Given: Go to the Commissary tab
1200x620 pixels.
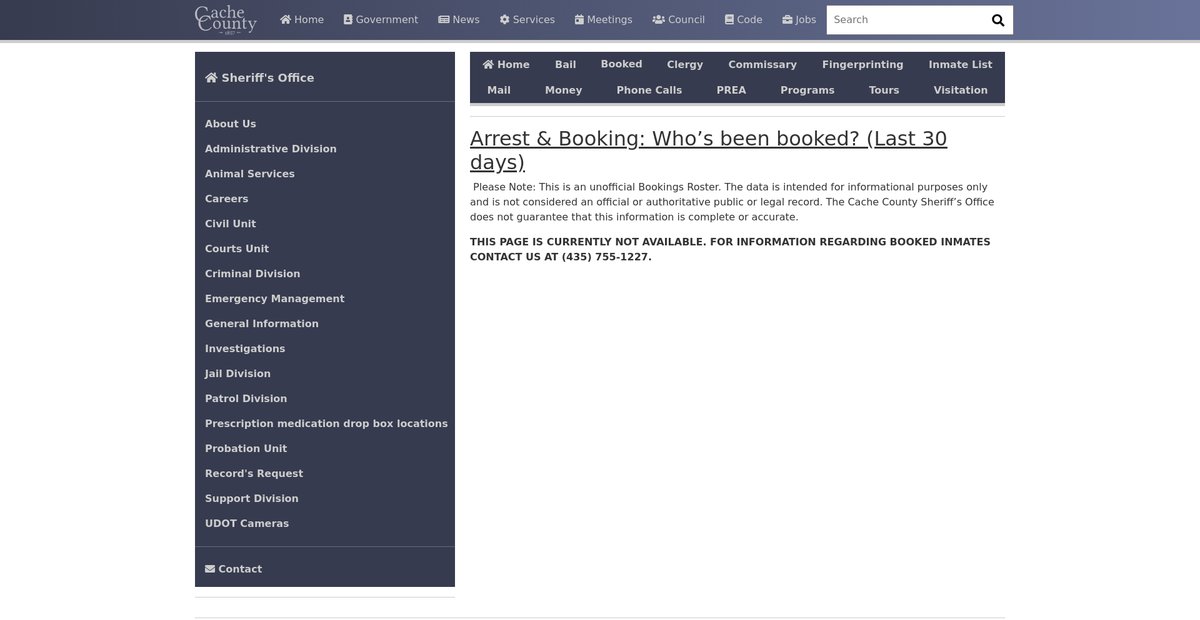Looking at the screenshot, I should [762, 65].
